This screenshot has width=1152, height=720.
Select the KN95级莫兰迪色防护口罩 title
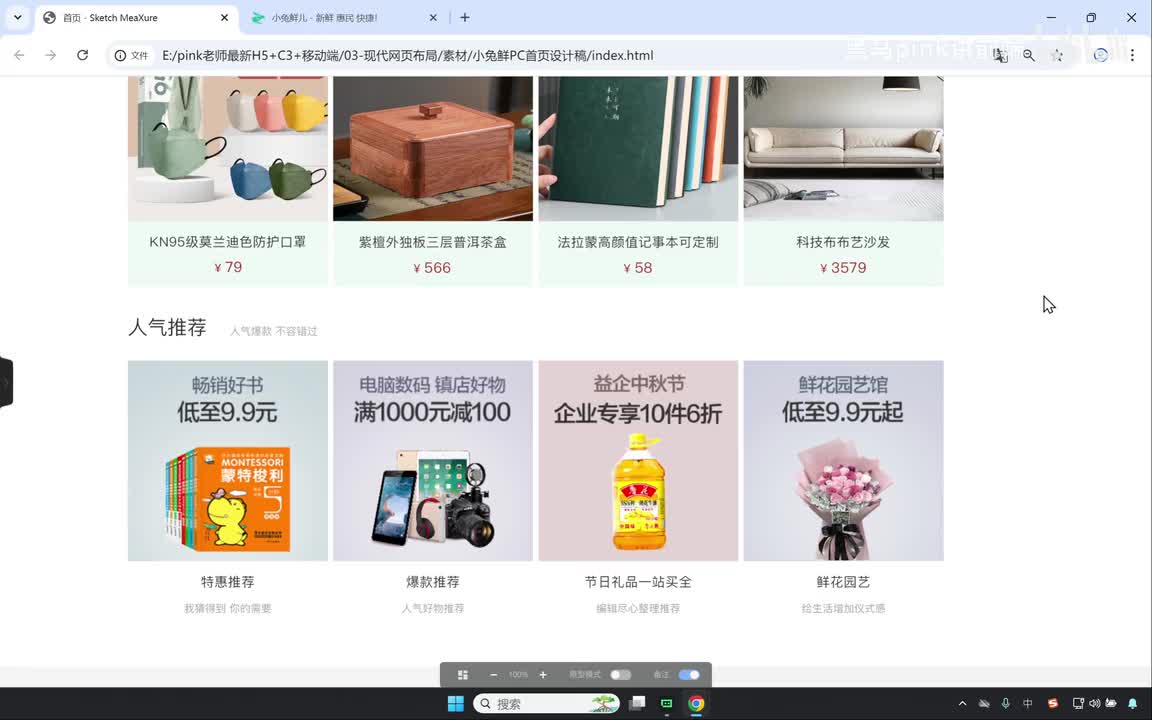(228, 242)
